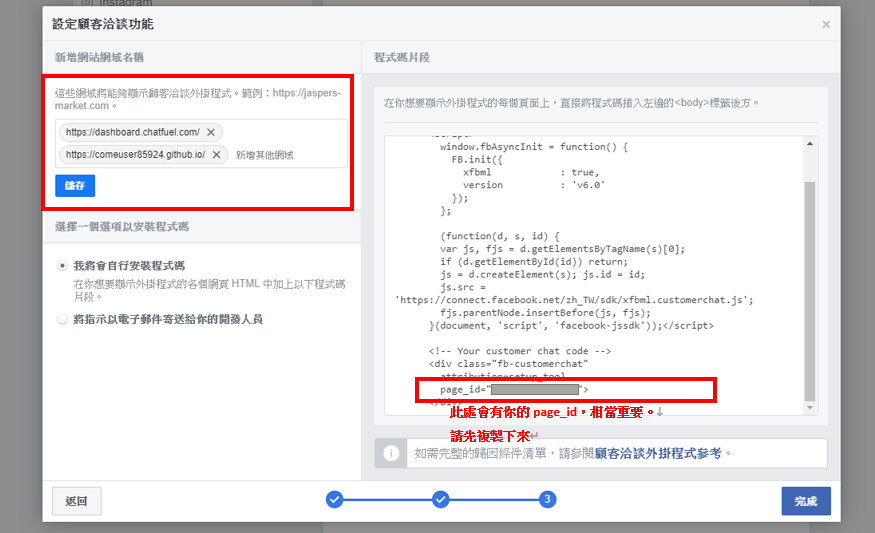
Task: Remove the dashboard.chatfuel.com domain chip
Action: [x=211, y=132]
